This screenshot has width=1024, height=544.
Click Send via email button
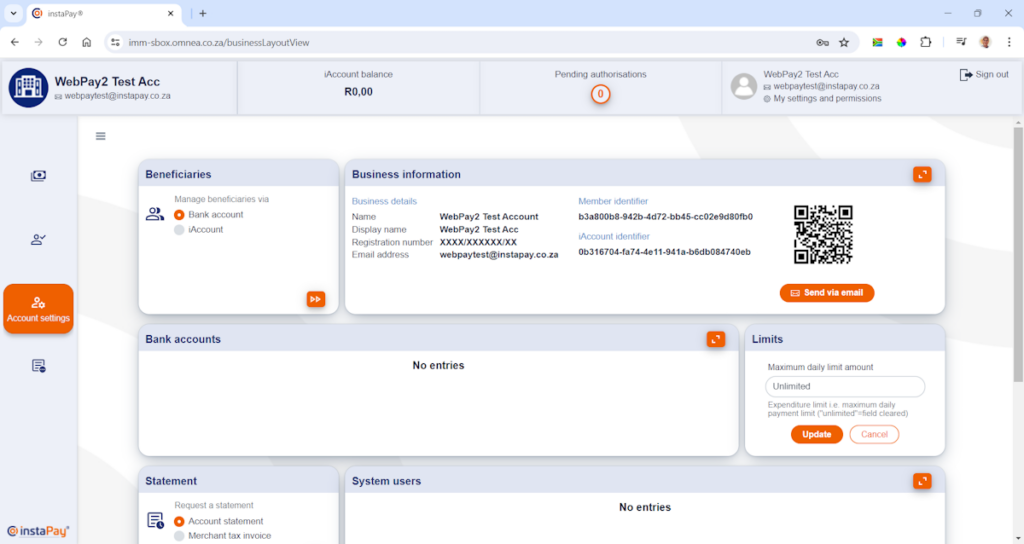827,293
